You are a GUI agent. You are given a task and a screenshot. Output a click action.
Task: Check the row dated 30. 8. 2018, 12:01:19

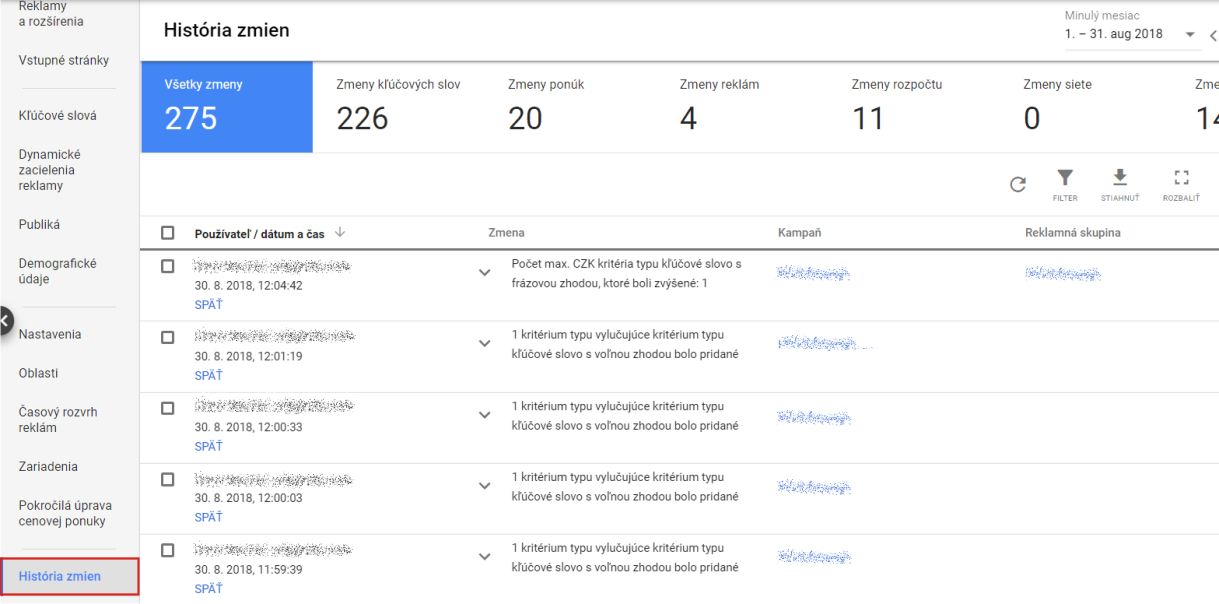pyautogui.click(x=168, y=337)
